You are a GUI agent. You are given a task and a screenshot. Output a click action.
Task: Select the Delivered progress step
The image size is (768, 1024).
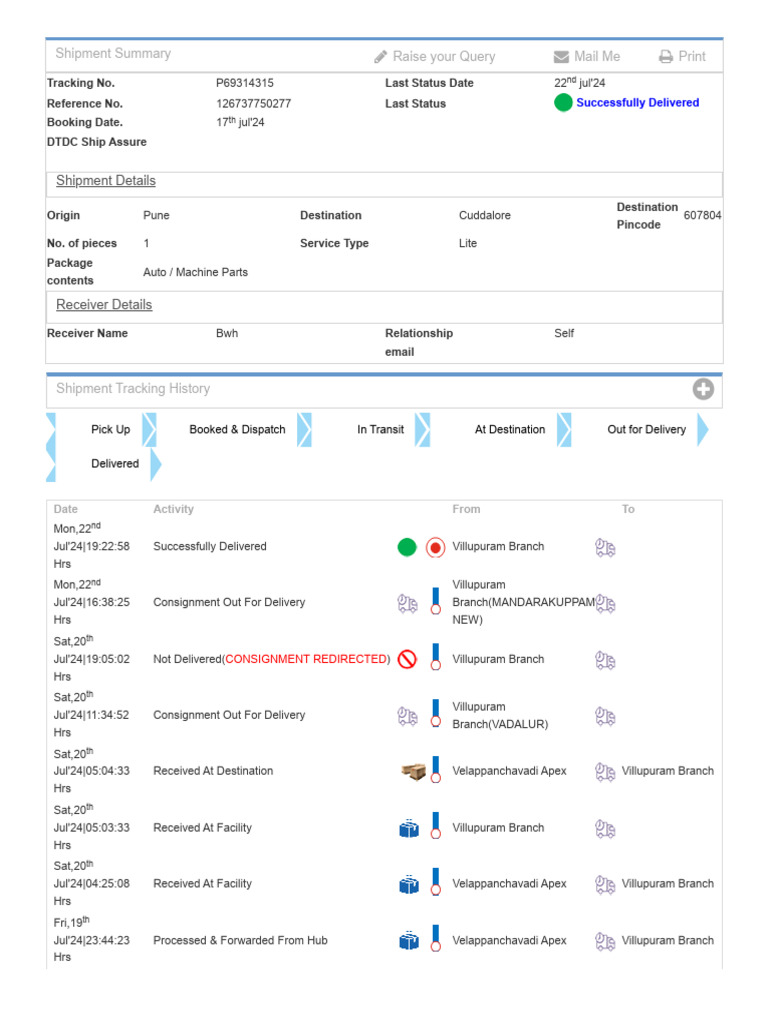pos(115,464)
